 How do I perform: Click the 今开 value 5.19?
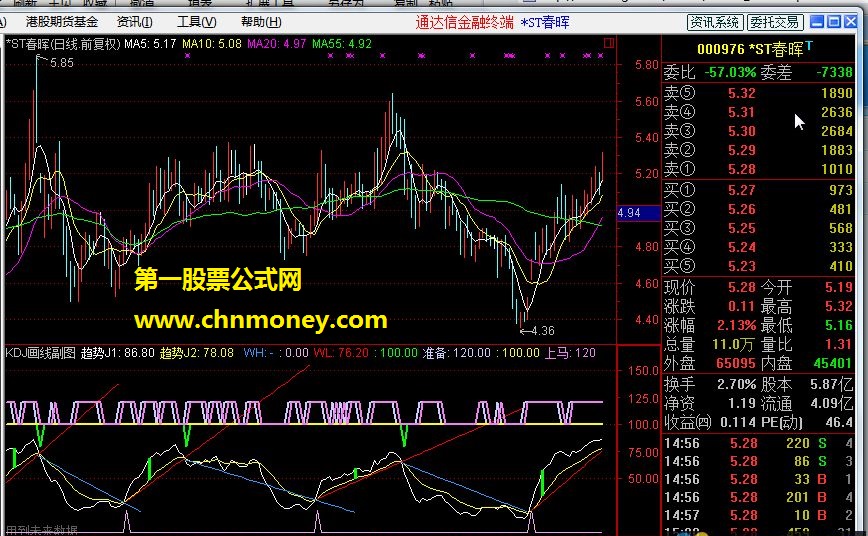point(839,287)
